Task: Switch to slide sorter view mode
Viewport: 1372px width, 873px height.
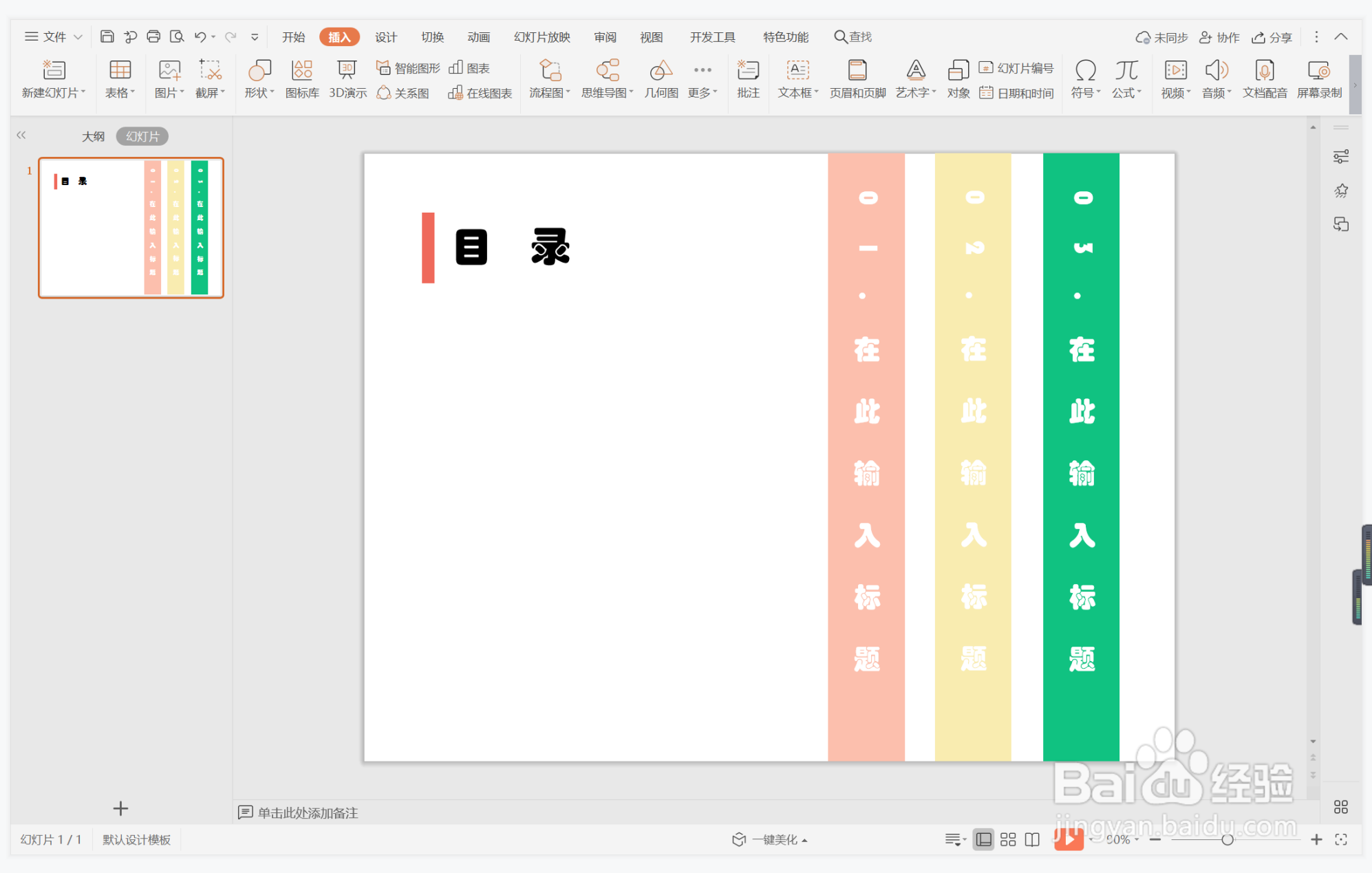Action: point(1008,839)
